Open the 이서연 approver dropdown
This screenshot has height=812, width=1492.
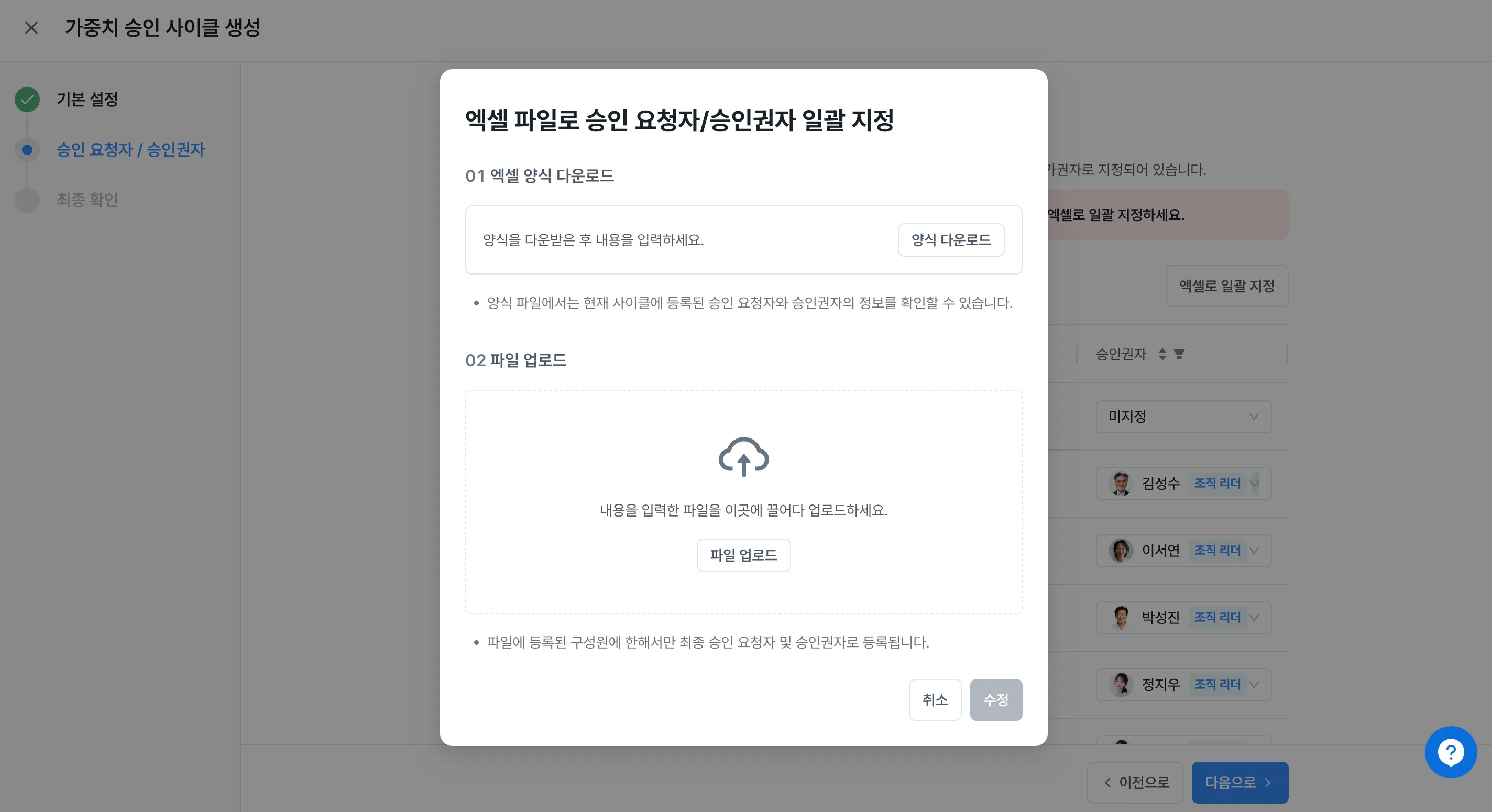(x=1183, y=550)
